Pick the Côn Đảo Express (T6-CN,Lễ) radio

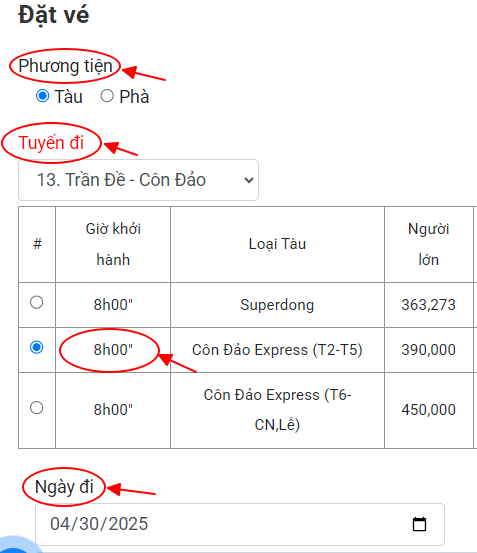(x=37, y=408)
